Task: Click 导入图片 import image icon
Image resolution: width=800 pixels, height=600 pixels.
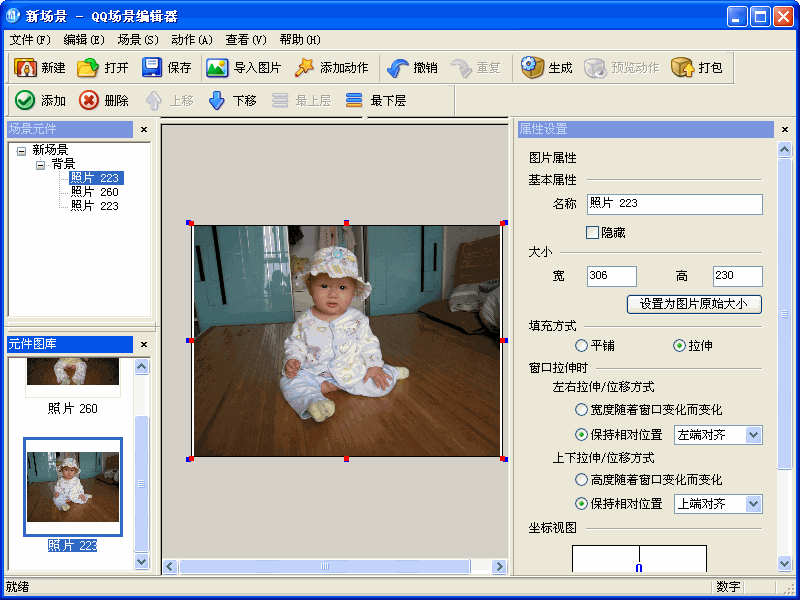Action: click(217, 68)
